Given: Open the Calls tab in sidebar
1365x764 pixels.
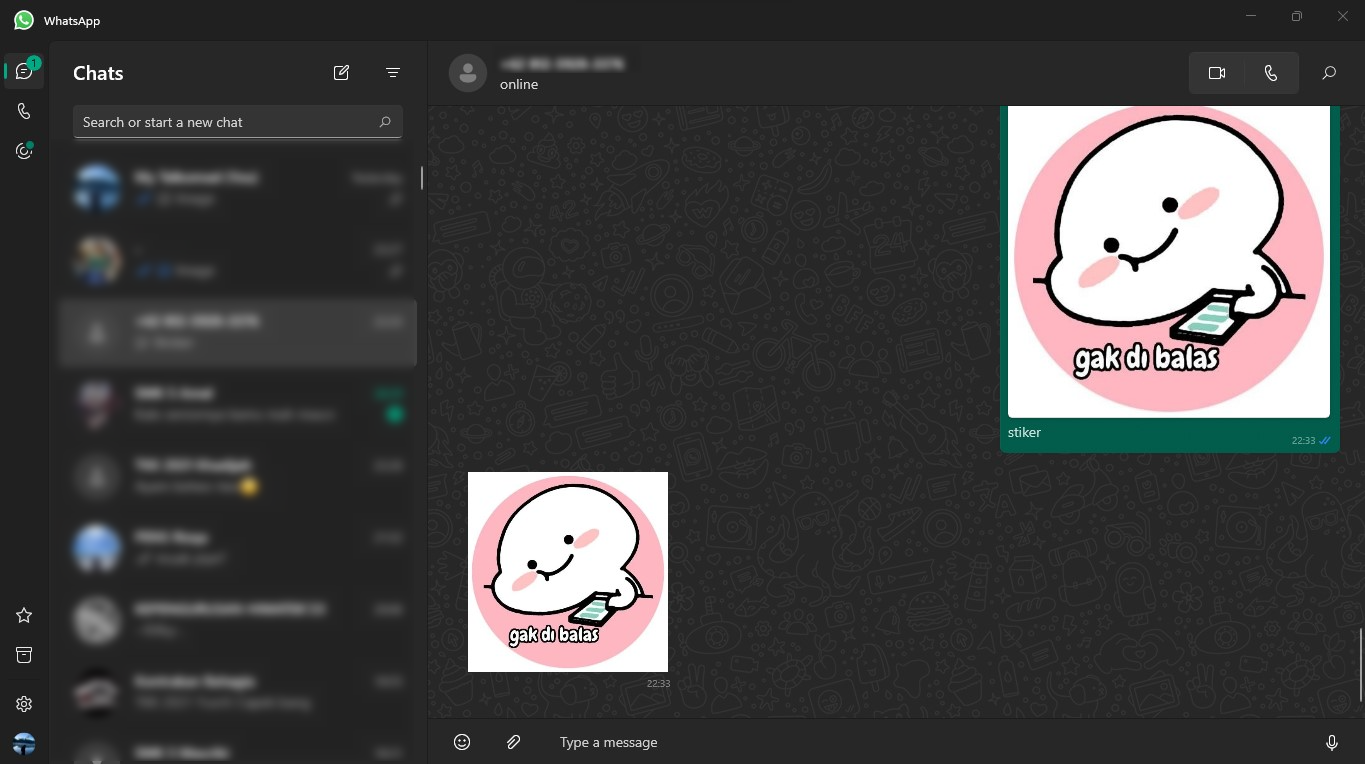Looking at the screenshot, I should tap(24, 111).
